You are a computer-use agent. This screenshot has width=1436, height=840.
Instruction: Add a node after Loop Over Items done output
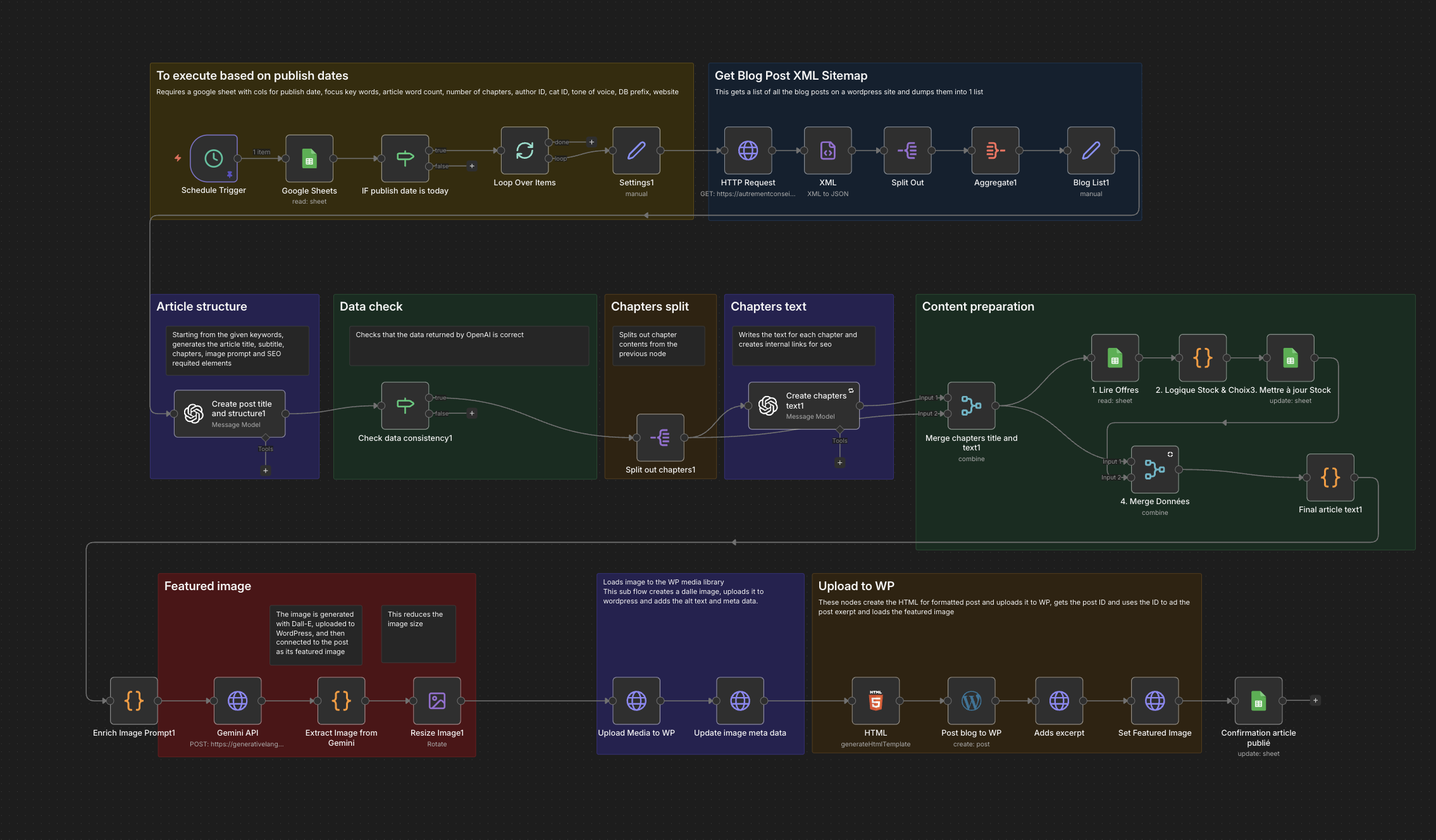click(x=592, y=142)
